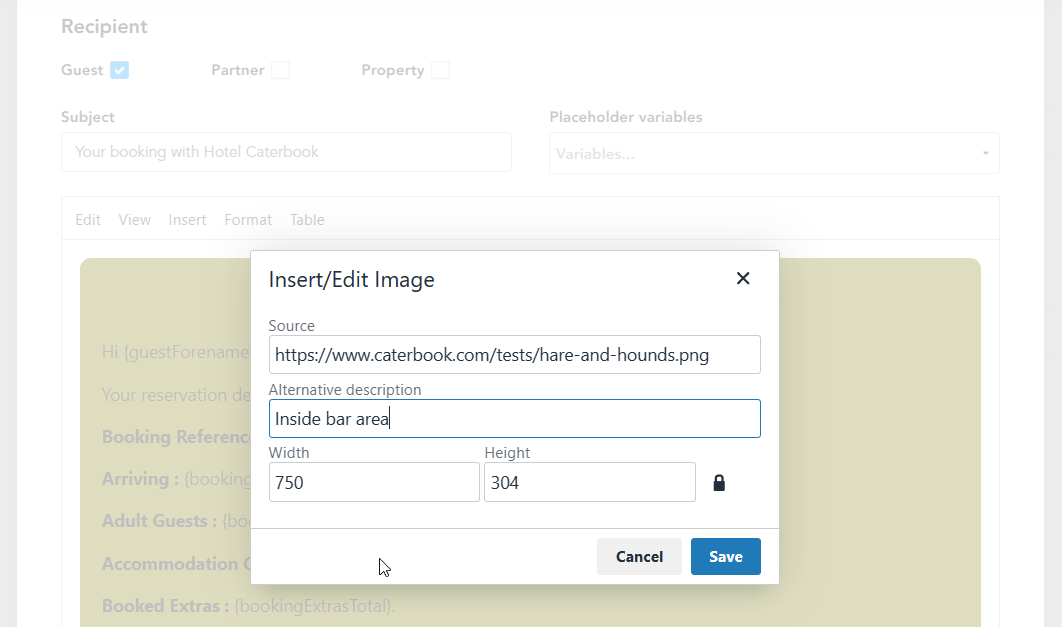Uncheck the Guest recipient checkbox
1062x627 pixels.
tap(120, 70)
